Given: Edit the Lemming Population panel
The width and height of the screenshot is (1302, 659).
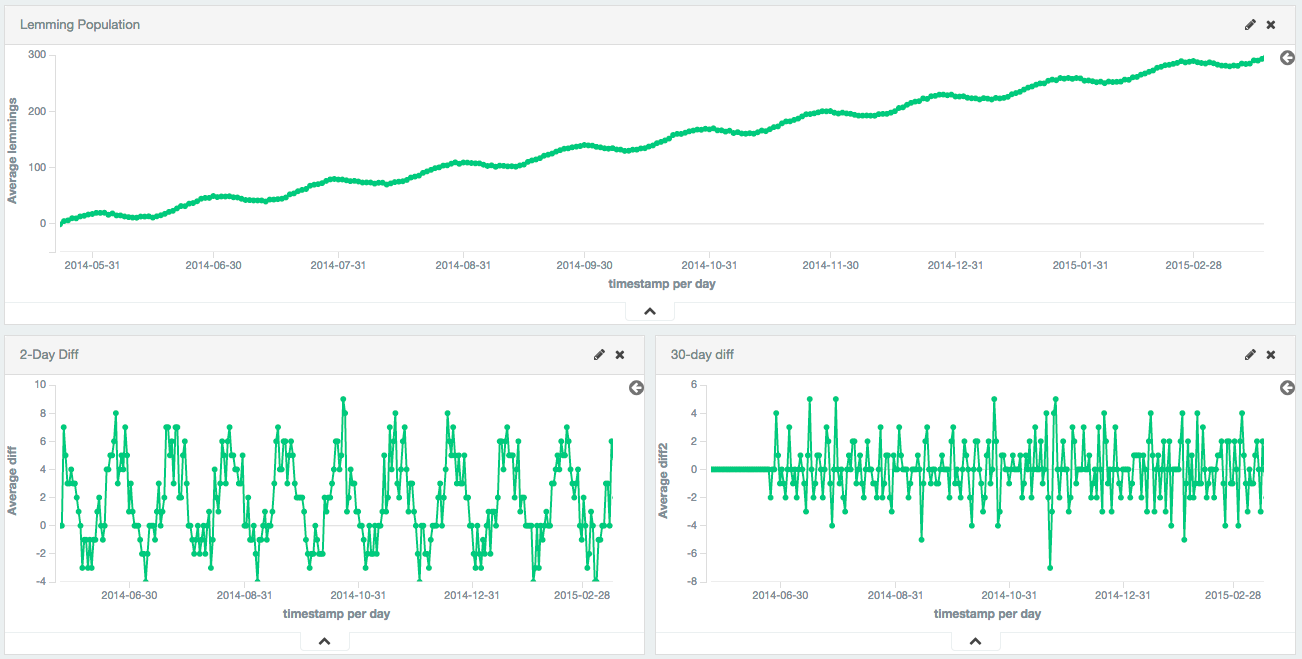Looking at the screenshot, I should (x=1250, y=25).
